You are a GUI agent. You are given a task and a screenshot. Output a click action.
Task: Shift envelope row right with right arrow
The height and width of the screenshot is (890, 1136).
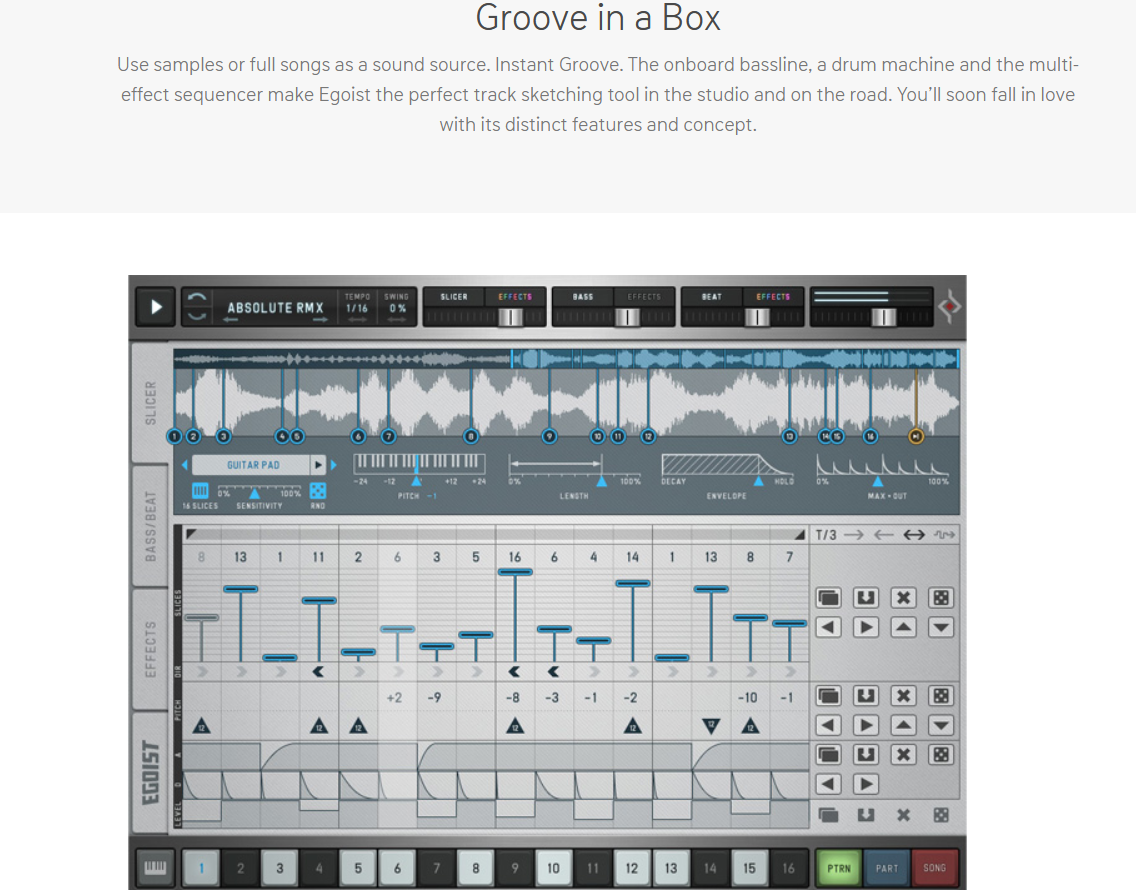tap(866, 783)
